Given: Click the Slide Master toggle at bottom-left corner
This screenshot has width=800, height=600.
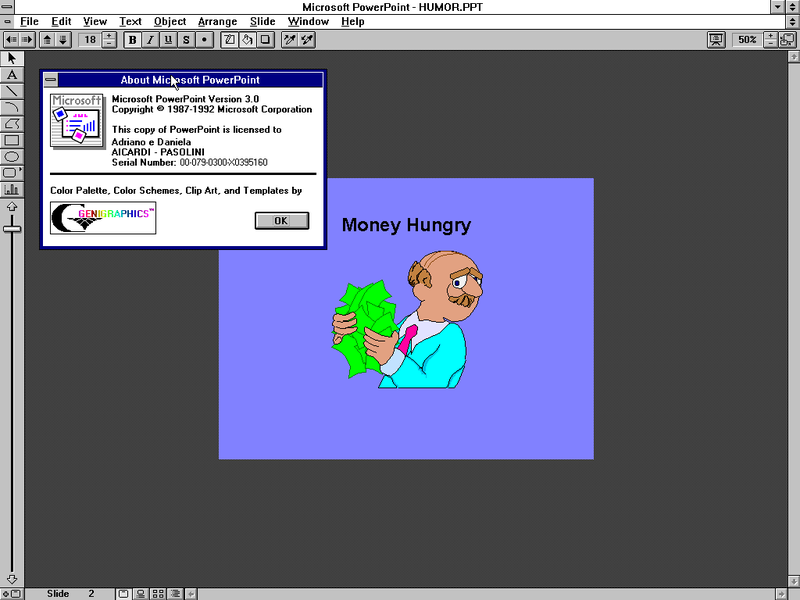Looking at the screenshot, I should click(x=12, y=594).
